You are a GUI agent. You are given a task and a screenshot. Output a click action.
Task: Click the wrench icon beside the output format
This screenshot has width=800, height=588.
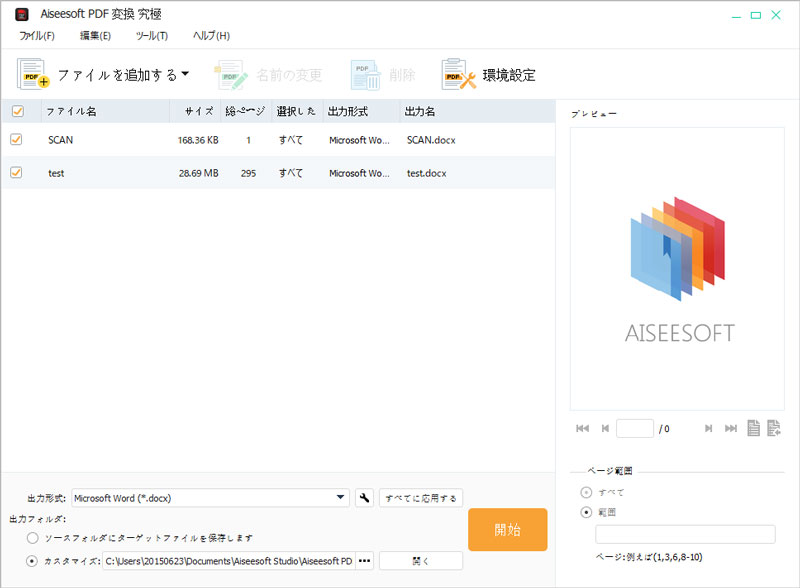[364, 497]
